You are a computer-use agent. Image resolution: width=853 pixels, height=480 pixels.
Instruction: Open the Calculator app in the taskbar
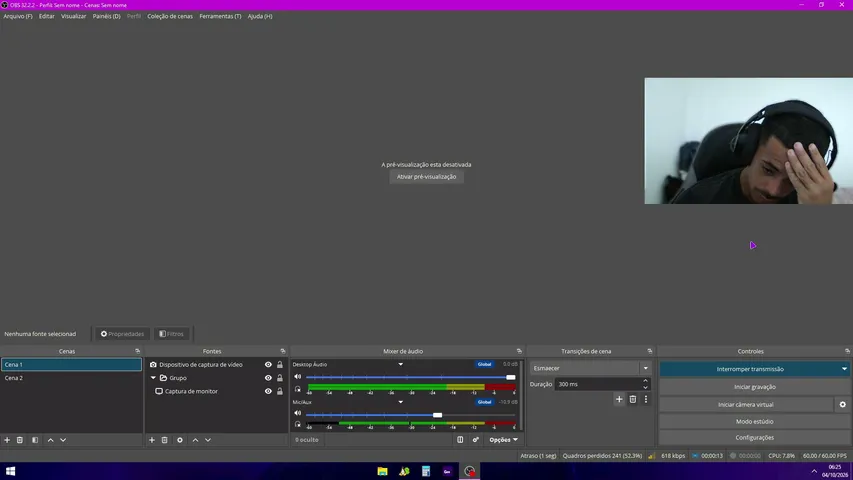(x=426, y=471)
